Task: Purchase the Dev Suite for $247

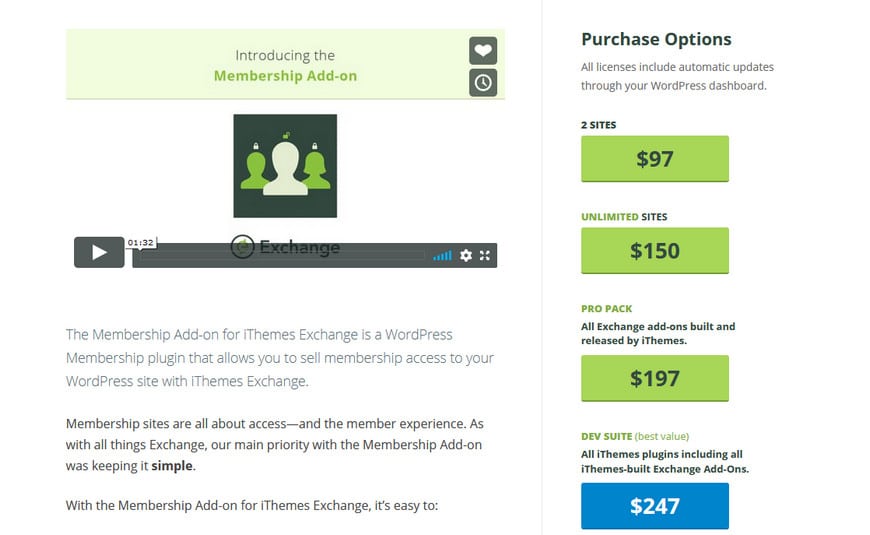Action: [x=655, y=506]
